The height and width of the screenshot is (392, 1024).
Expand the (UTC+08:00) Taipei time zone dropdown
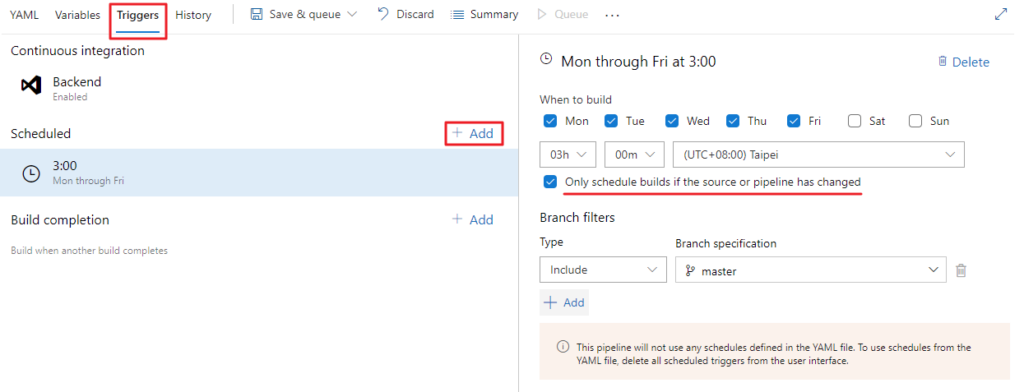coord(819,155)
